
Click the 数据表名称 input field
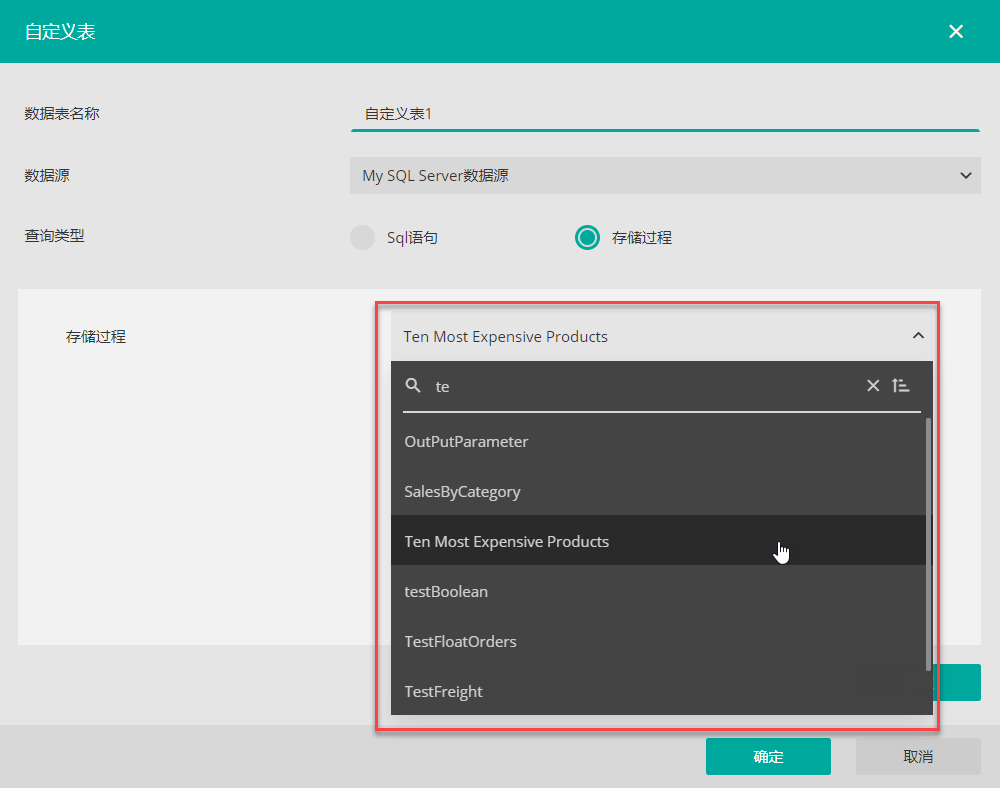664,114
